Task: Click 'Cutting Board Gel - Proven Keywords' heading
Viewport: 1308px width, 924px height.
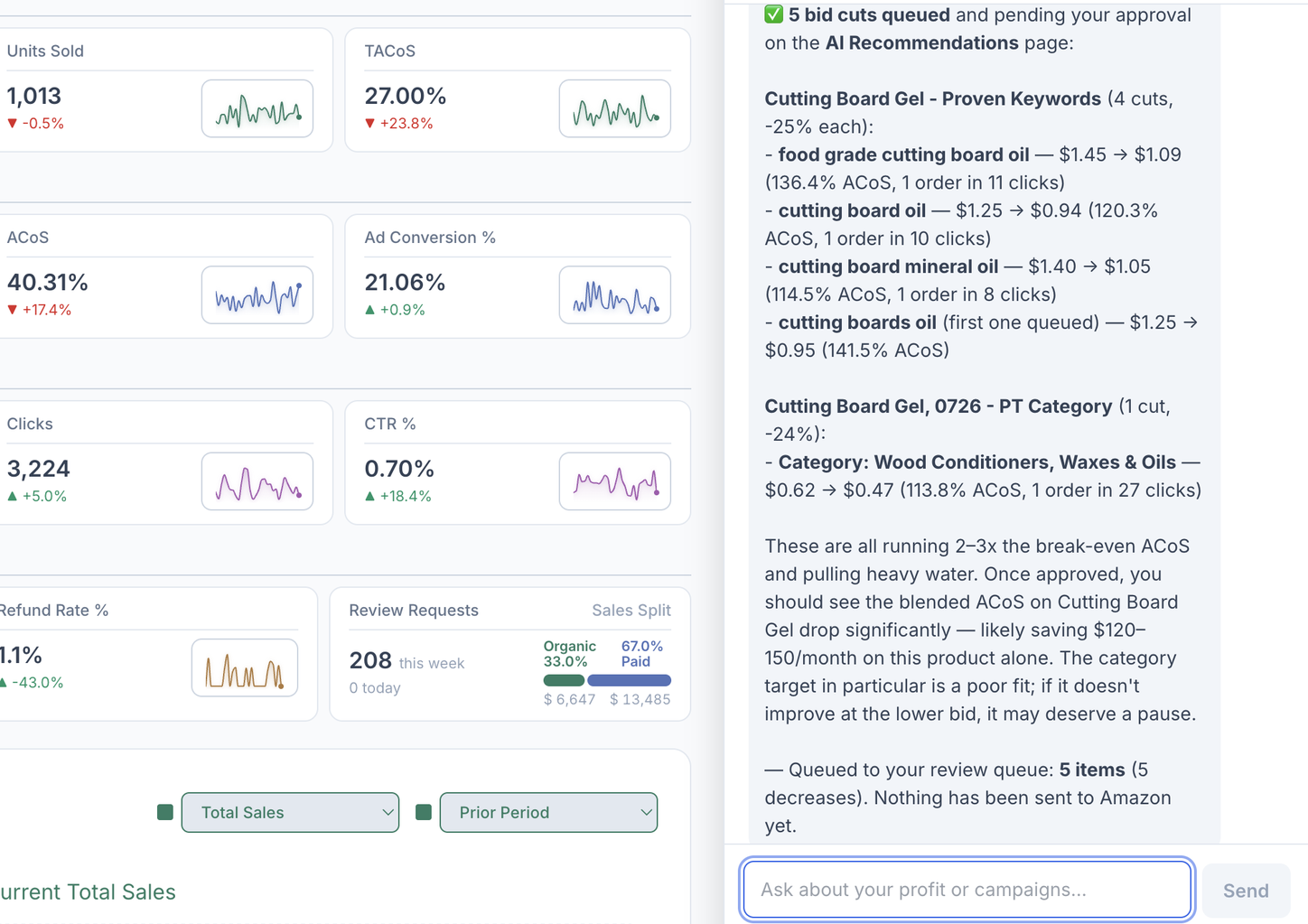Action: pyautogui.click(x=933, y=98)
